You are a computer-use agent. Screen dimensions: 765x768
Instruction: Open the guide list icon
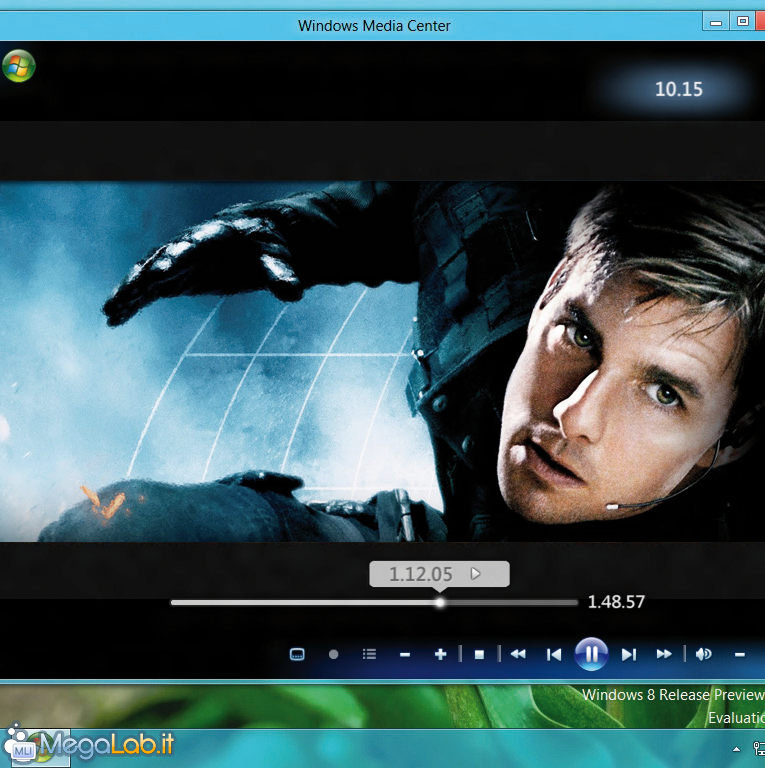(369, 654)
